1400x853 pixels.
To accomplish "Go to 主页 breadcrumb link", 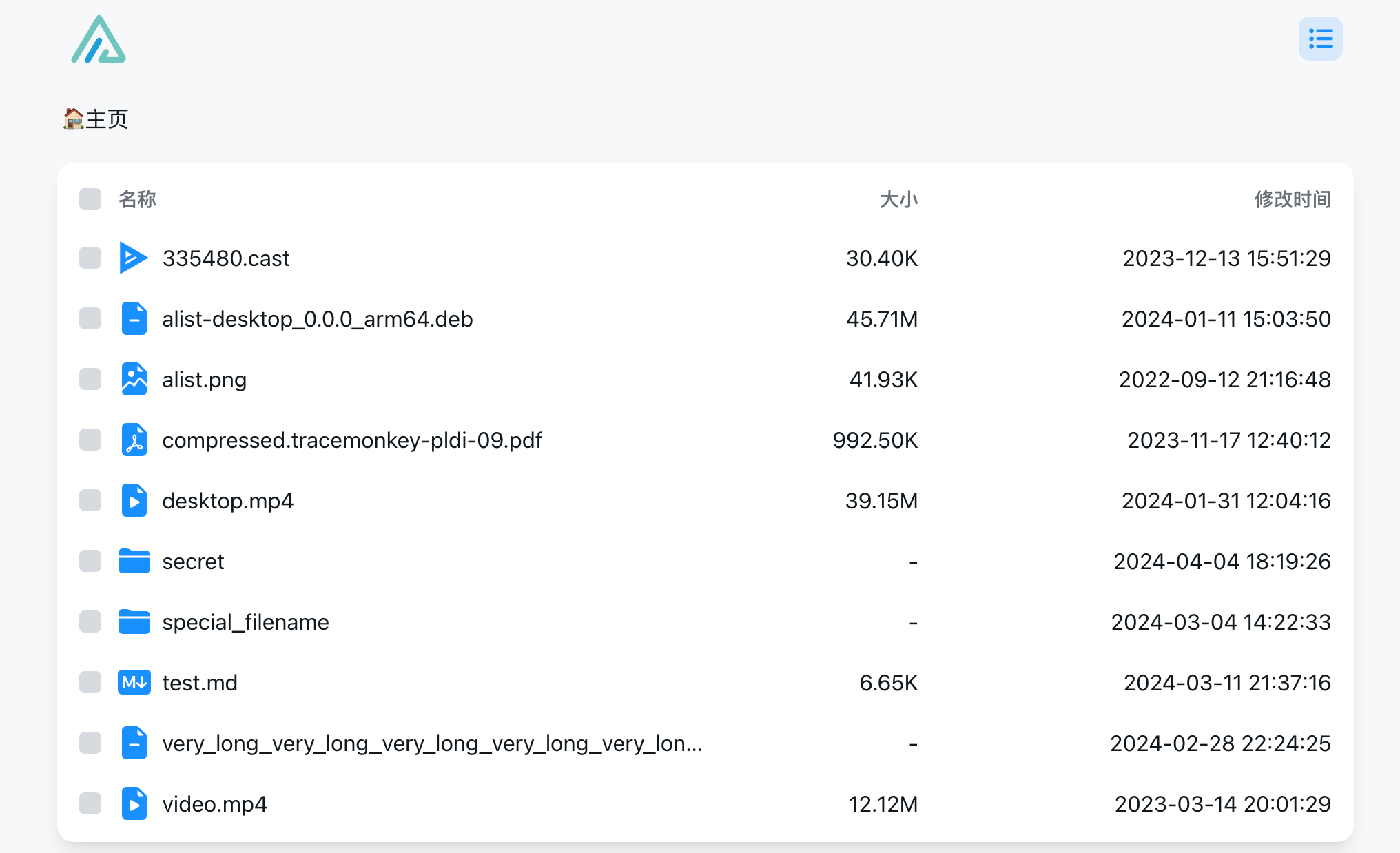I will 96,119.
